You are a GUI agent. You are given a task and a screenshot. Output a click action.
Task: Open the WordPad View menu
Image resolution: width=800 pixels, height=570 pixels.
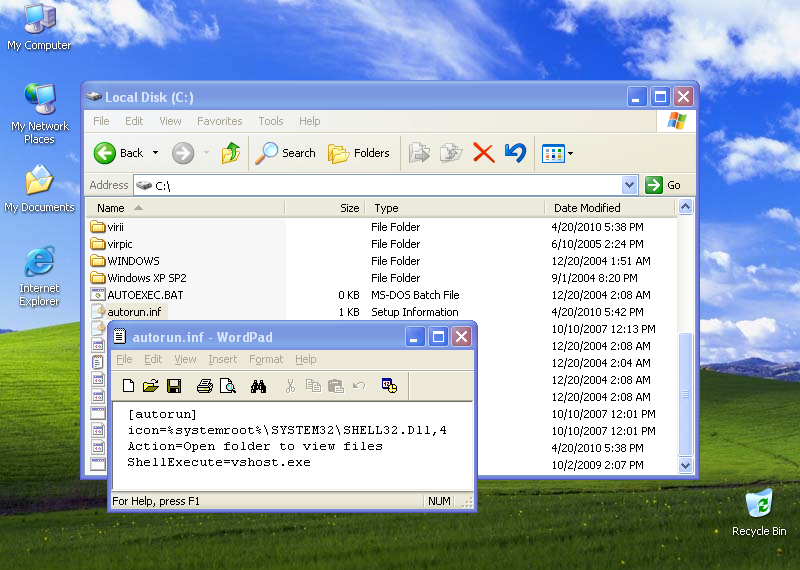(x=185, y=359)
